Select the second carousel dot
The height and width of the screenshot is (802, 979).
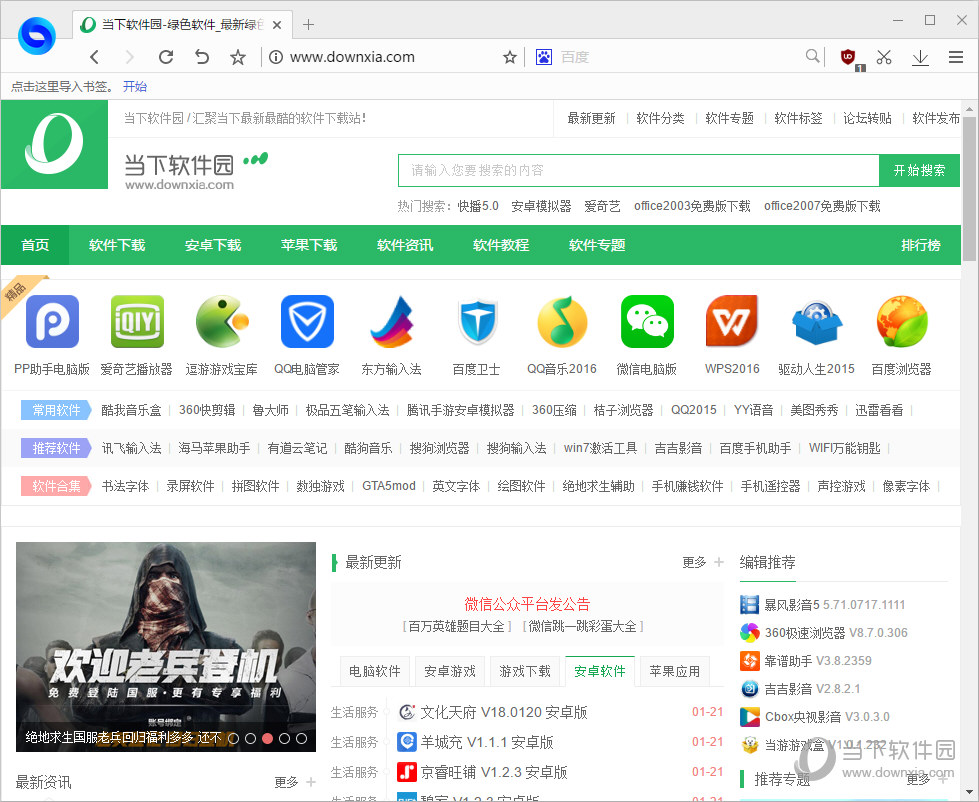(250, 738)
